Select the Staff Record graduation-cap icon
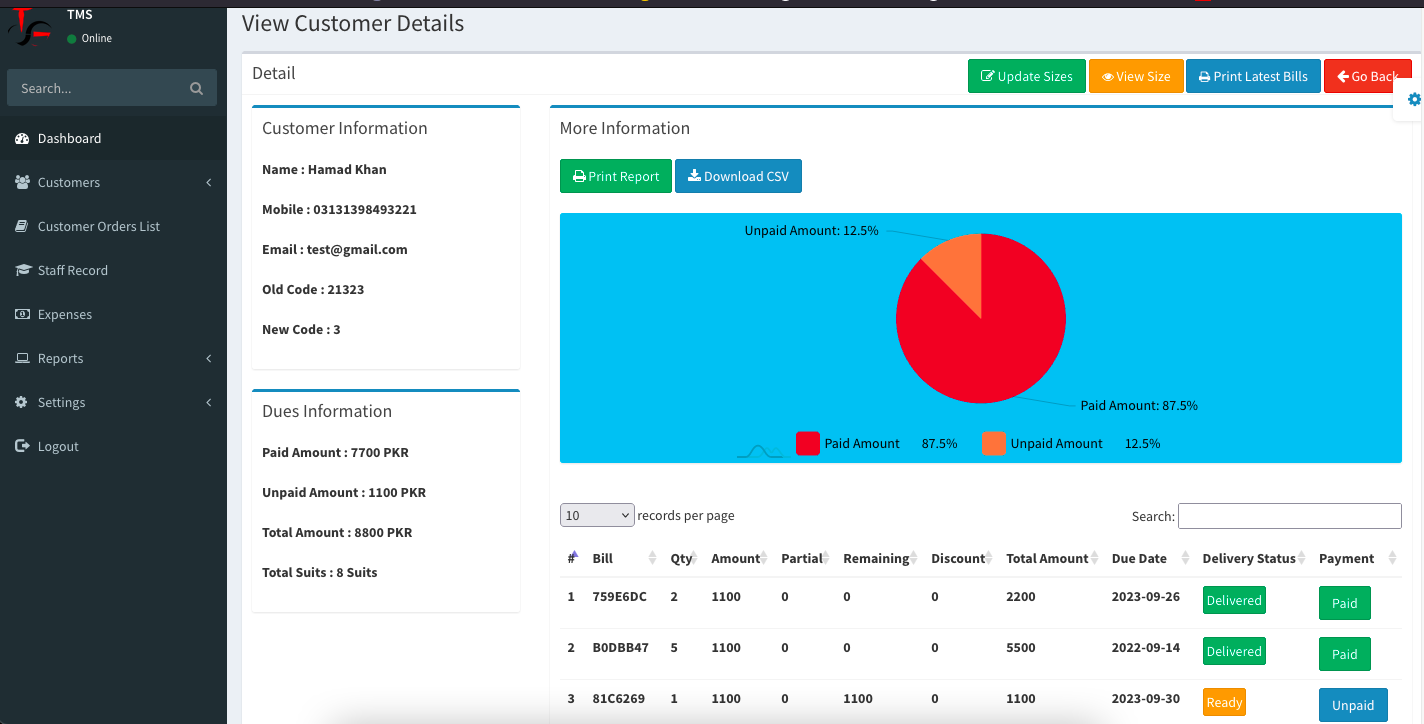The width and height of the screenshot is (1424, 724). tap(22, 270)
